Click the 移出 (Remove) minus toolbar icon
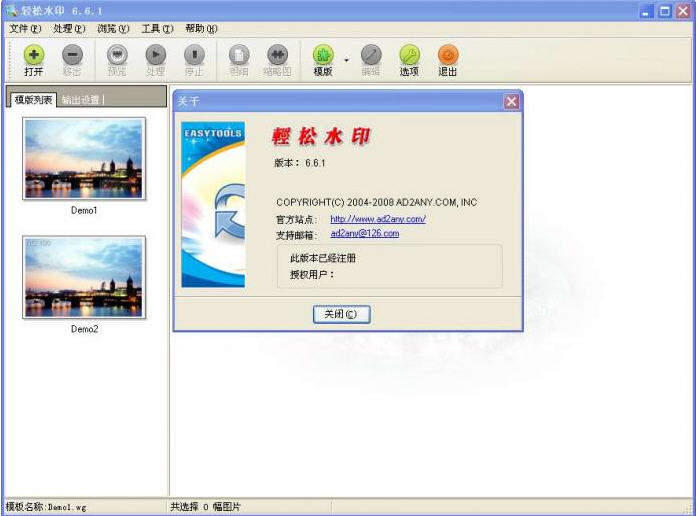696x516 pixels. tap(72, 55)
